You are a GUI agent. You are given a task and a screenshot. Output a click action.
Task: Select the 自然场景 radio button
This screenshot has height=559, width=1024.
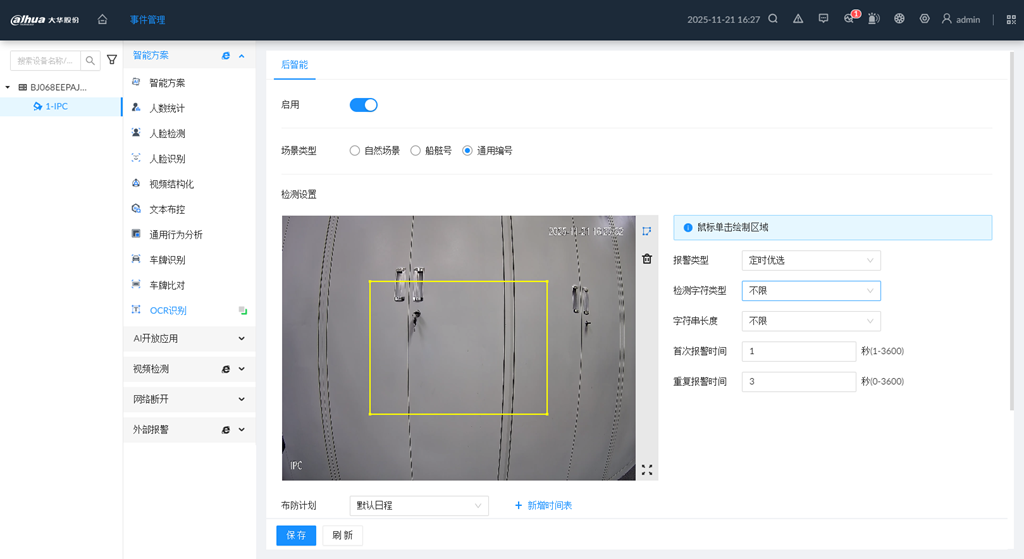355,151
